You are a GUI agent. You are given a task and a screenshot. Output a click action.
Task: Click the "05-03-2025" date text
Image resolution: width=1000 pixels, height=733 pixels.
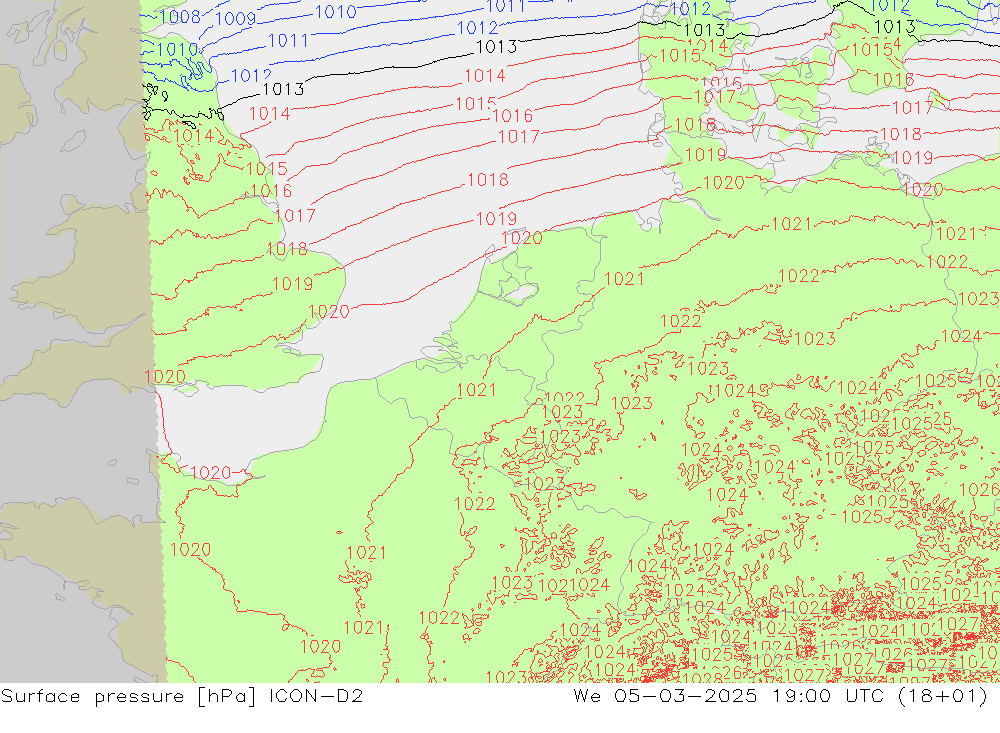pos(686,695)
